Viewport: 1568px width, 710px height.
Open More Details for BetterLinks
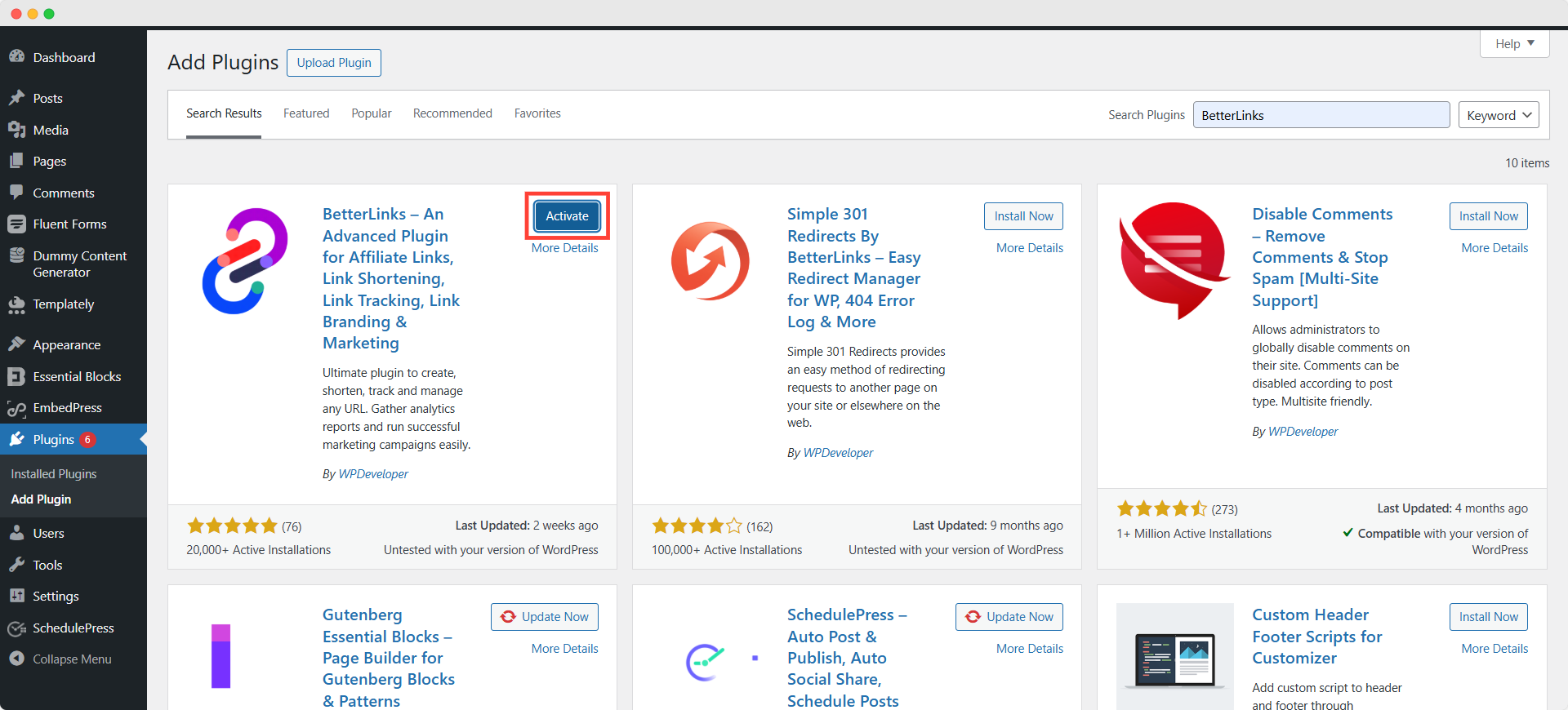(565, 248)
